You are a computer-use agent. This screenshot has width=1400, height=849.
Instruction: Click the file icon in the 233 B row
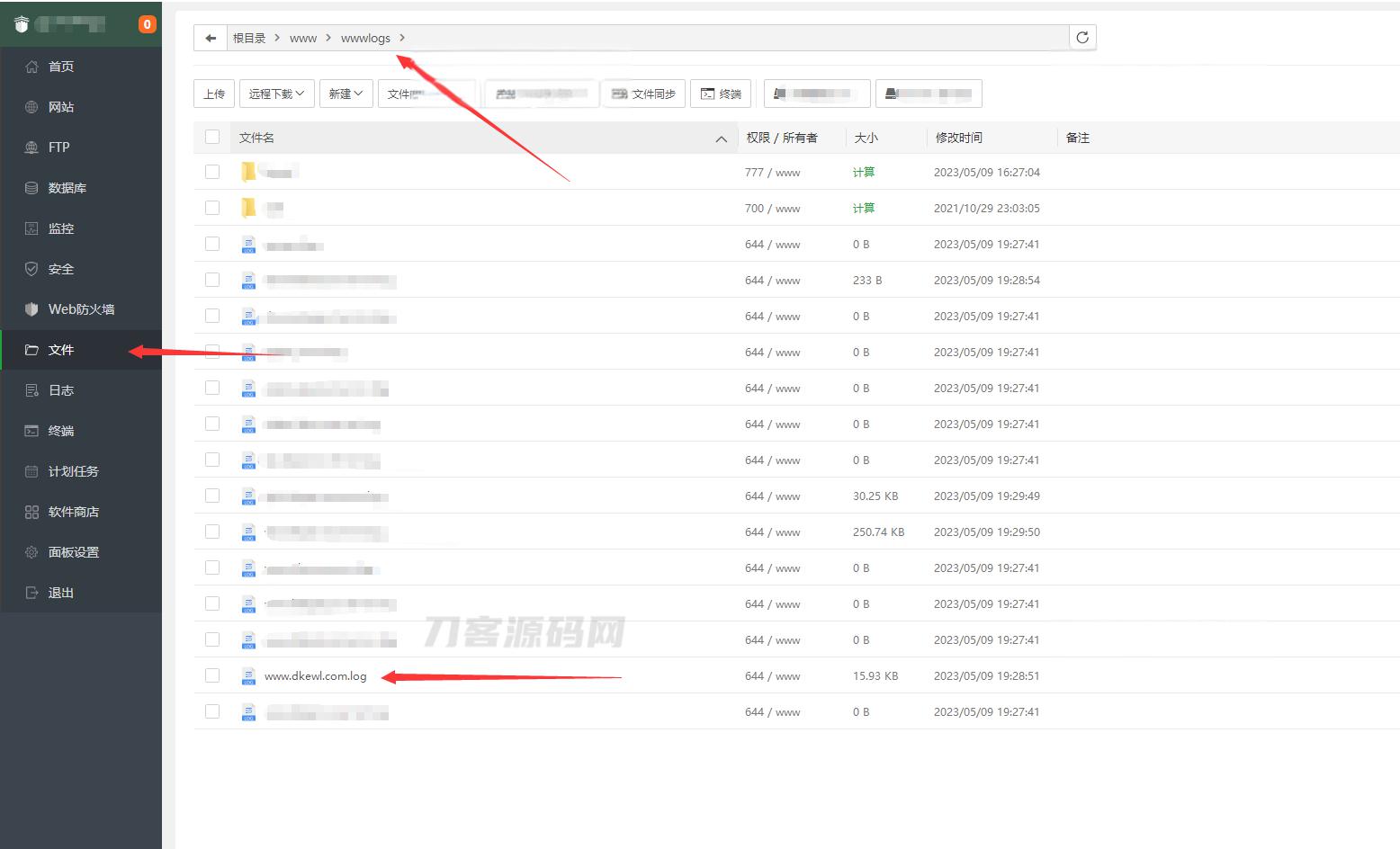249,281
